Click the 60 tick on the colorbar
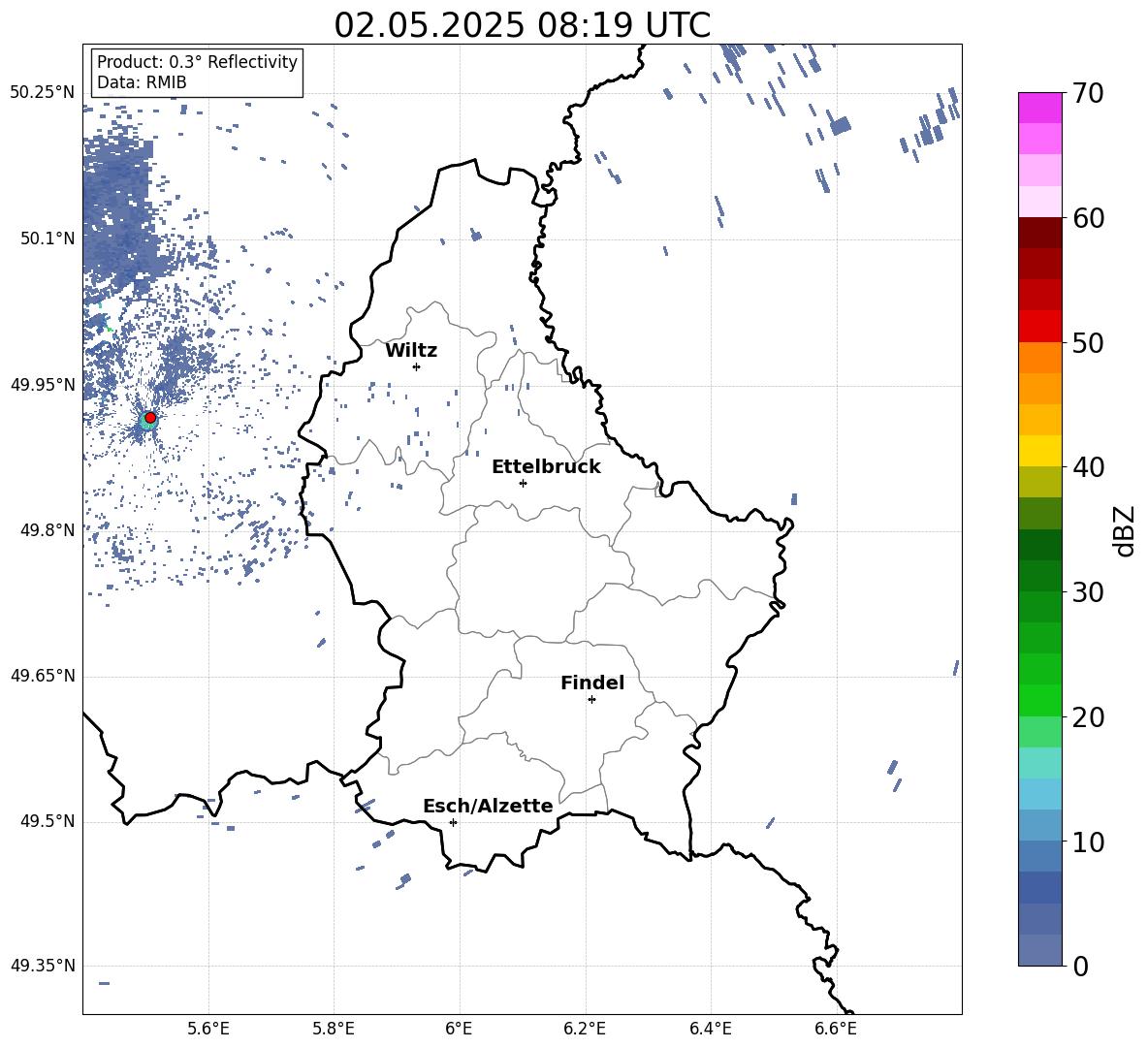The image size is (1148, 1048). [1087, 218]
